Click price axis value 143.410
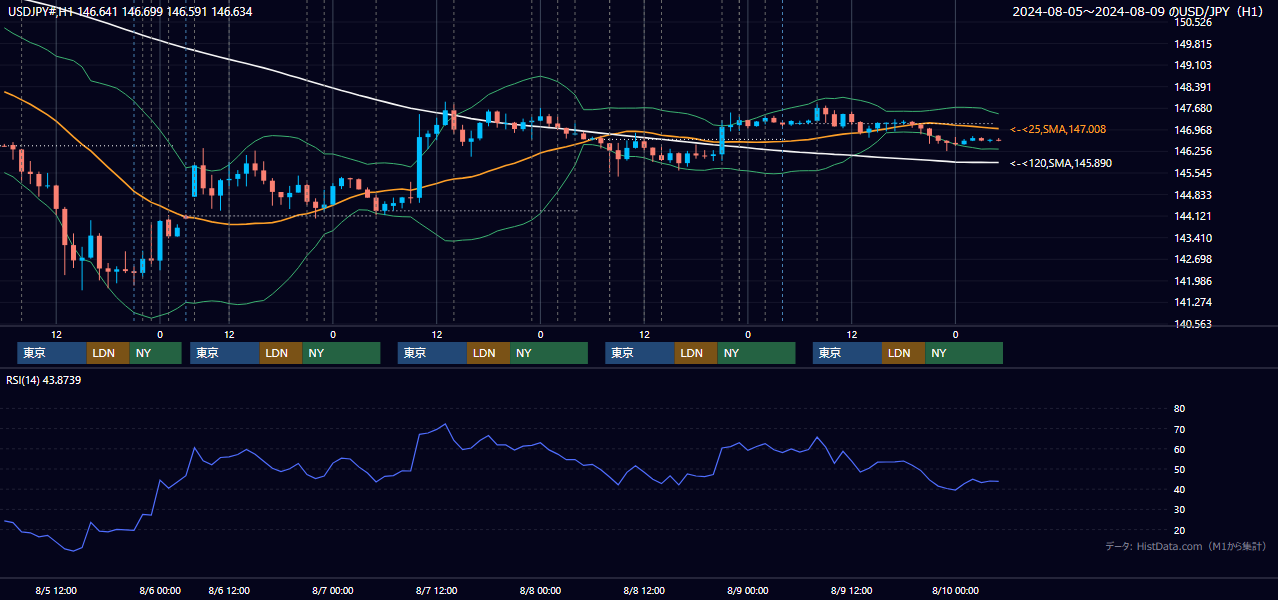 1193,238
